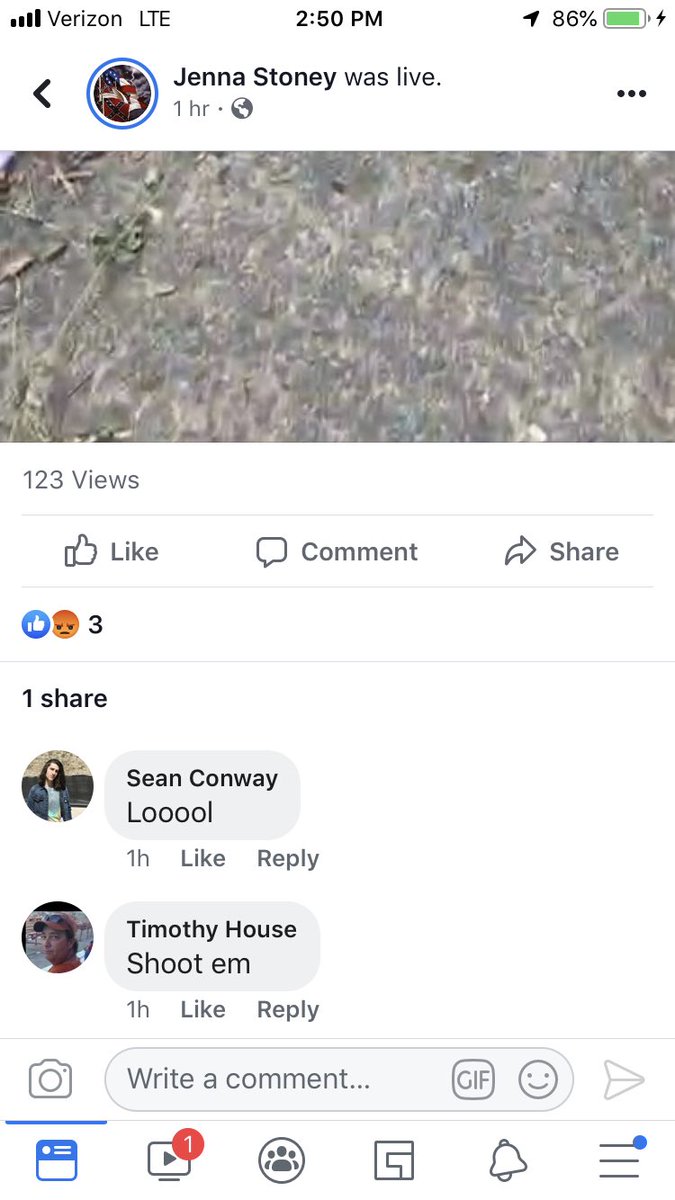Open the Notifications bell
The width and height of the screenshot is (675, 1200).
(x=507, y=1160)
